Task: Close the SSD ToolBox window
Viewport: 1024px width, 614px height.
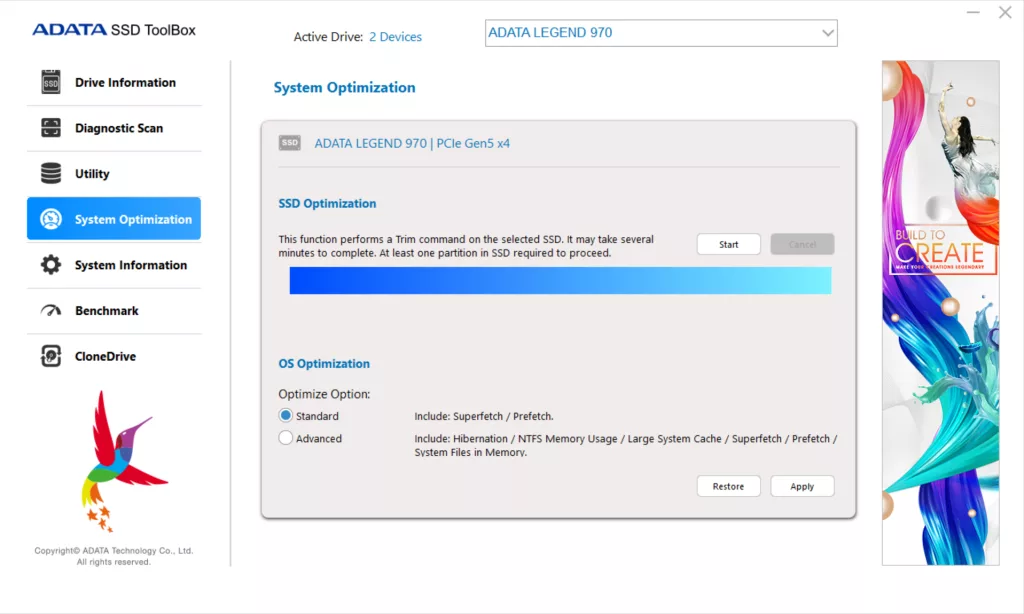Action: pos(1005,12)
